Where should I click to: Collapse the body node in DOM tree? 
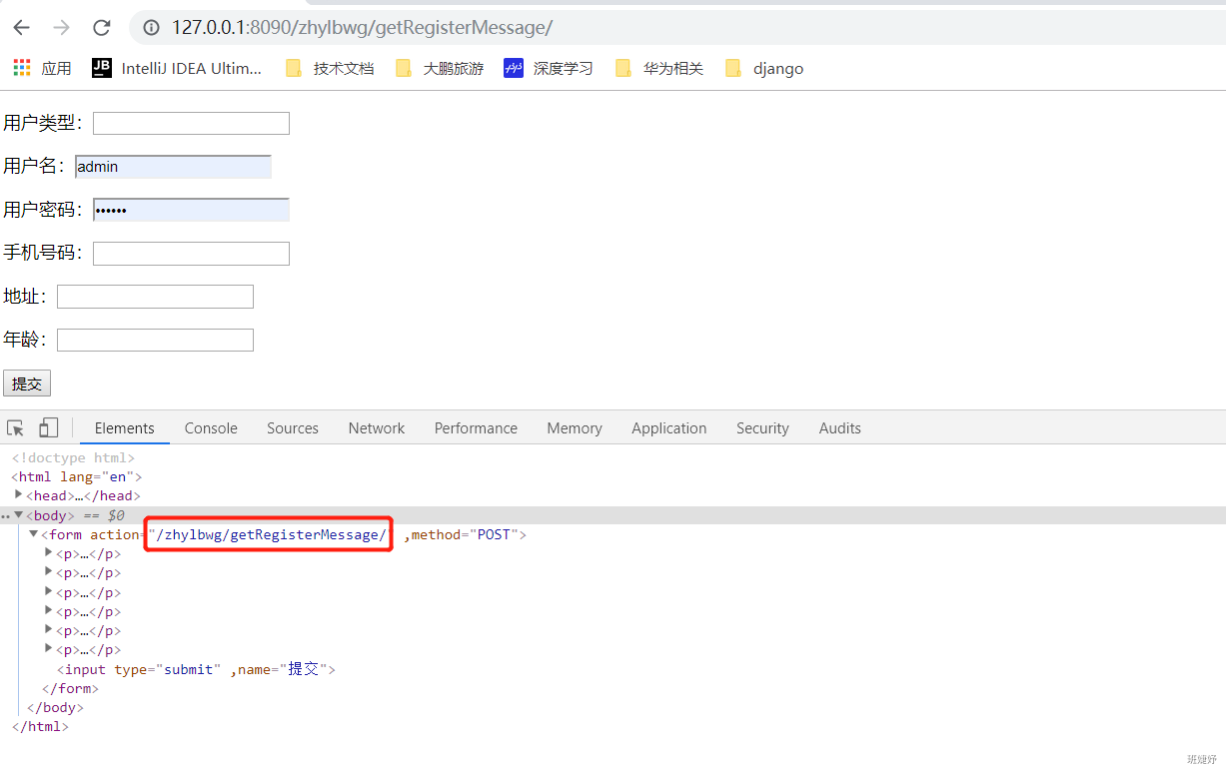coord(19,515)
